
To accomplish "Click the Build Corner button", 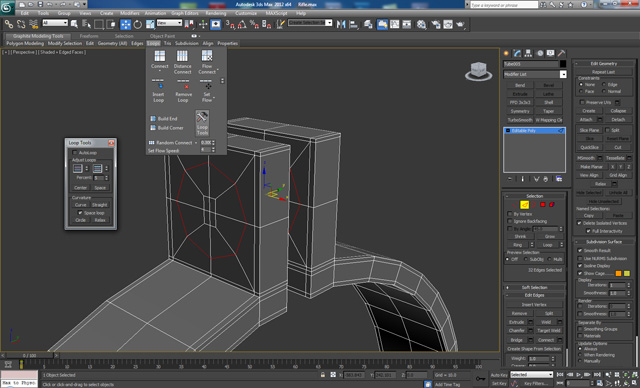I will [x=167, y=128].
